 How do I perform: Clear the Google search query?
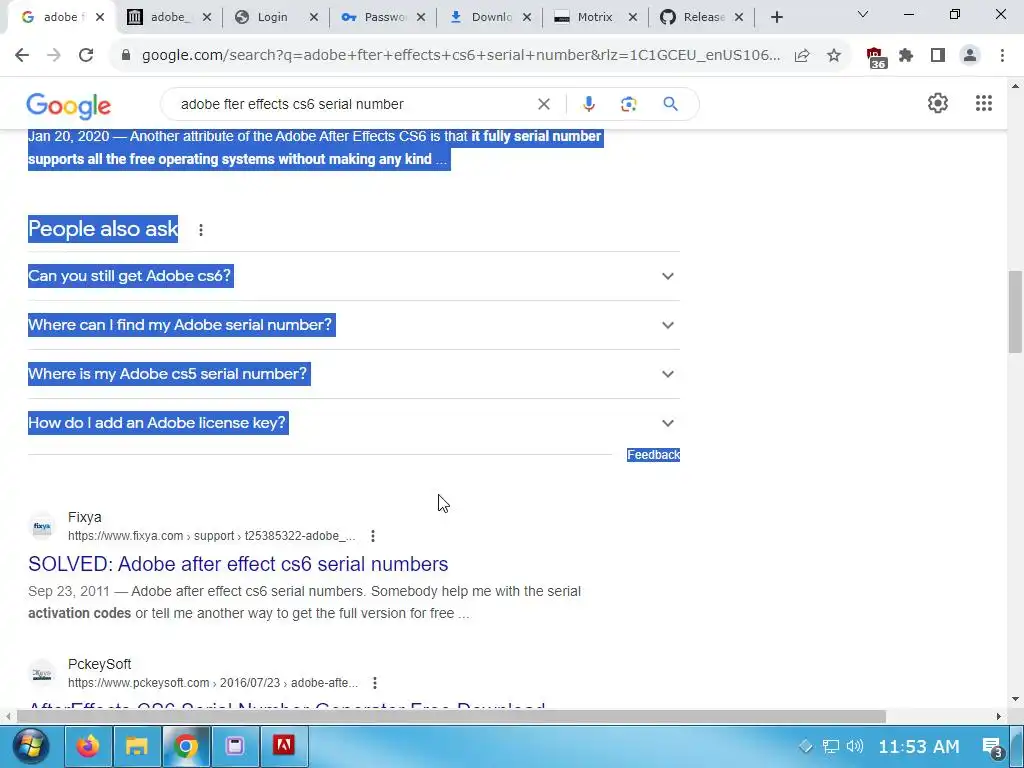pos(543,104)
